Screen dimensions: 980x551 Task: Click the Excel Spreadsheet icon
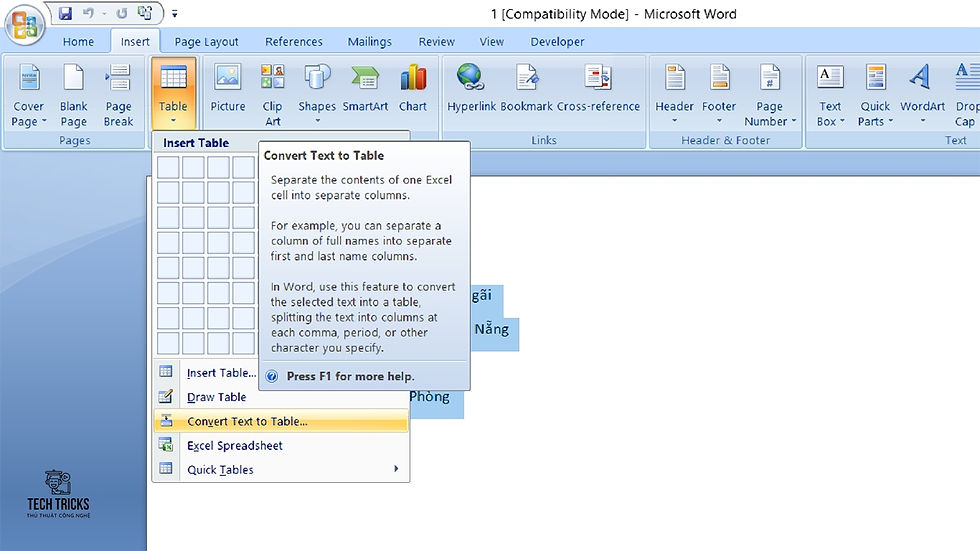[x=166, y=445]
